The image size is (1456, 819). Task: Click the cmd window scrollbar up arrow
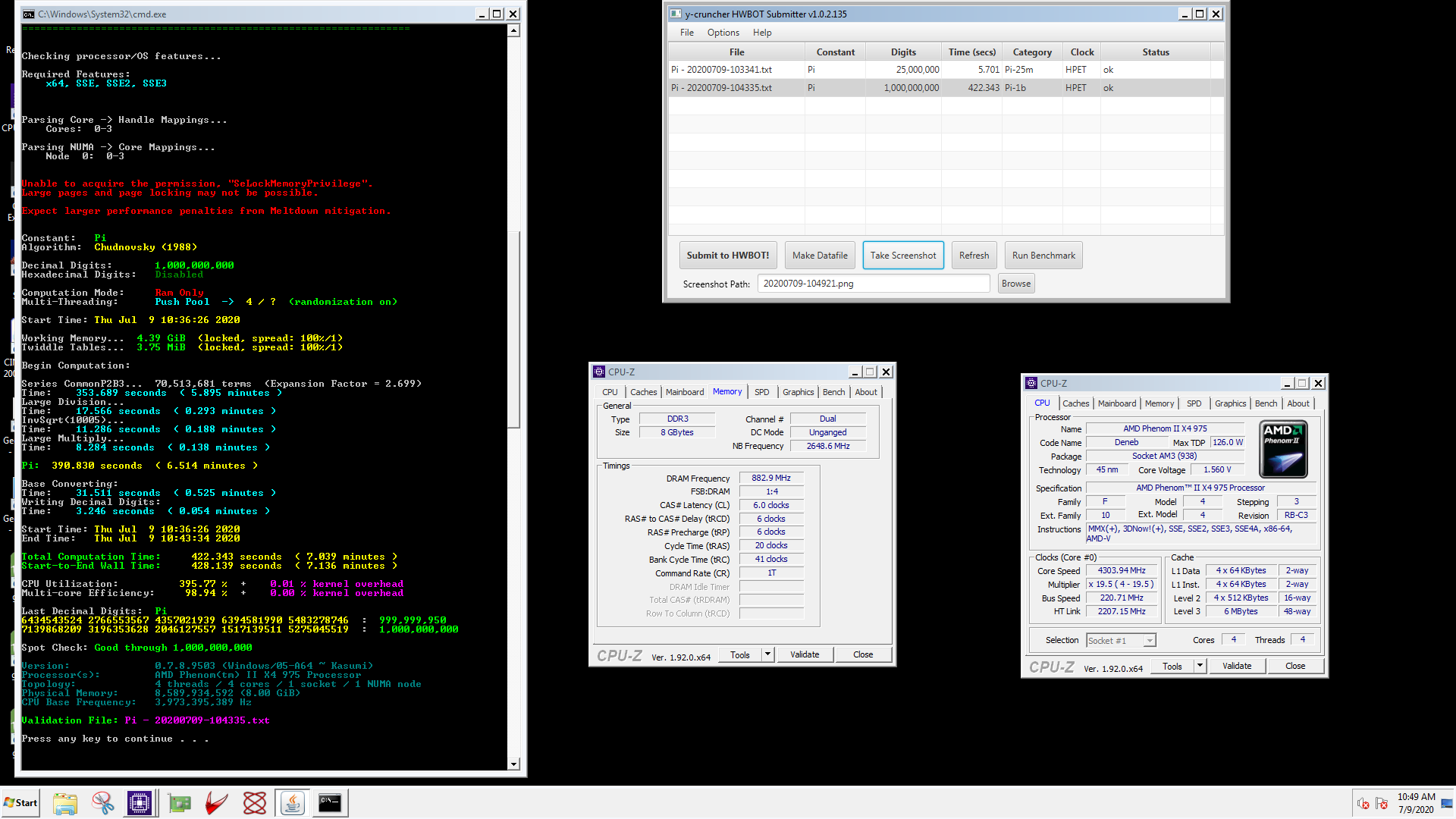click(513, 30)
